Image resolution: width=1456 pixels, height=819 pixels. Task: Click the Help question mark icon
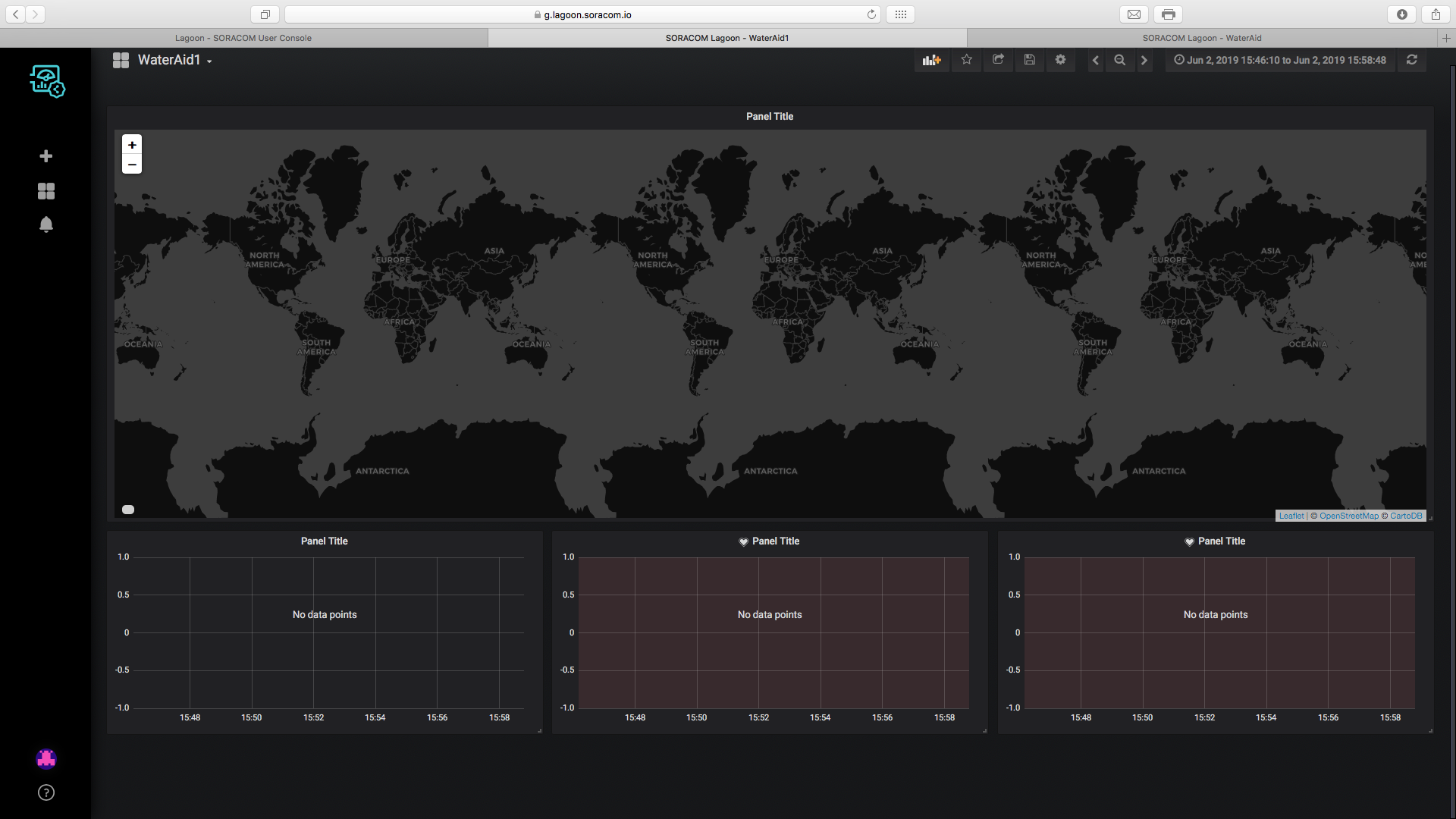pyautogui.click(x=45, y=792)
